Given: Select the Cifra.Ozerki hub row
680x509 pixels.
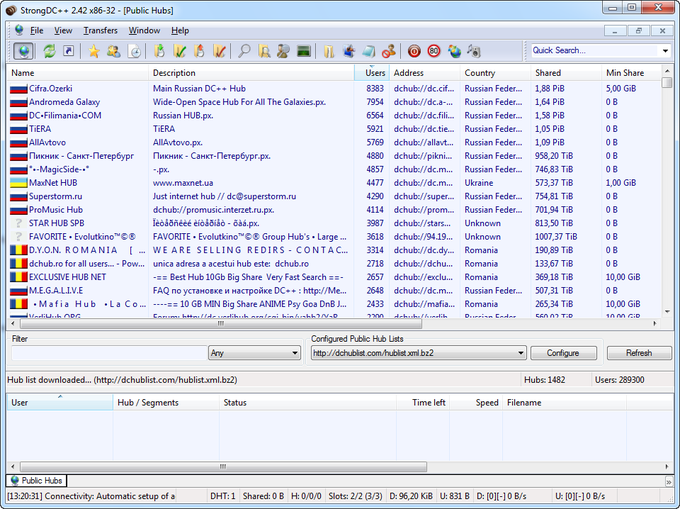Looking at the screenshot, I should click(x=334, y=88).
